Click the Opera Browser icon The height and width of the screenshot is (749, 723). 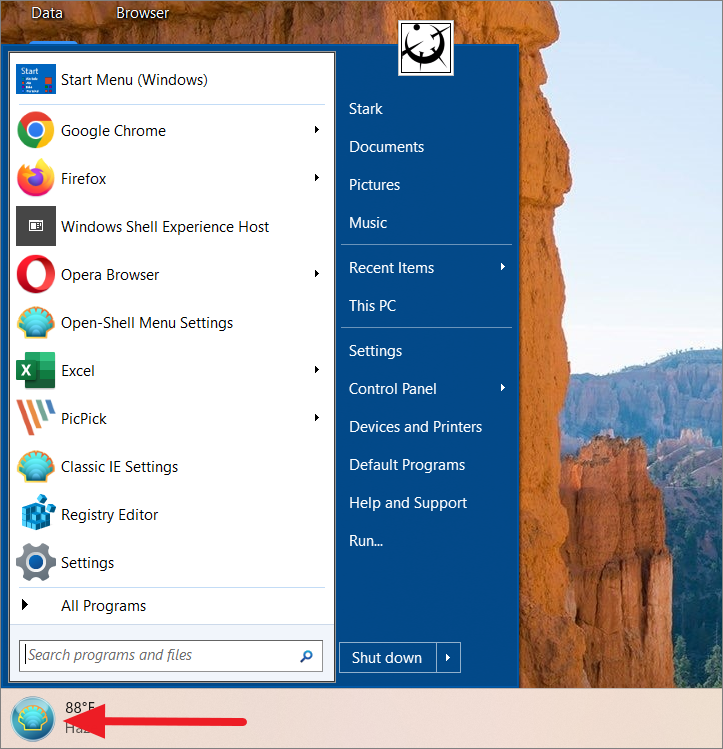coord(35,275)
